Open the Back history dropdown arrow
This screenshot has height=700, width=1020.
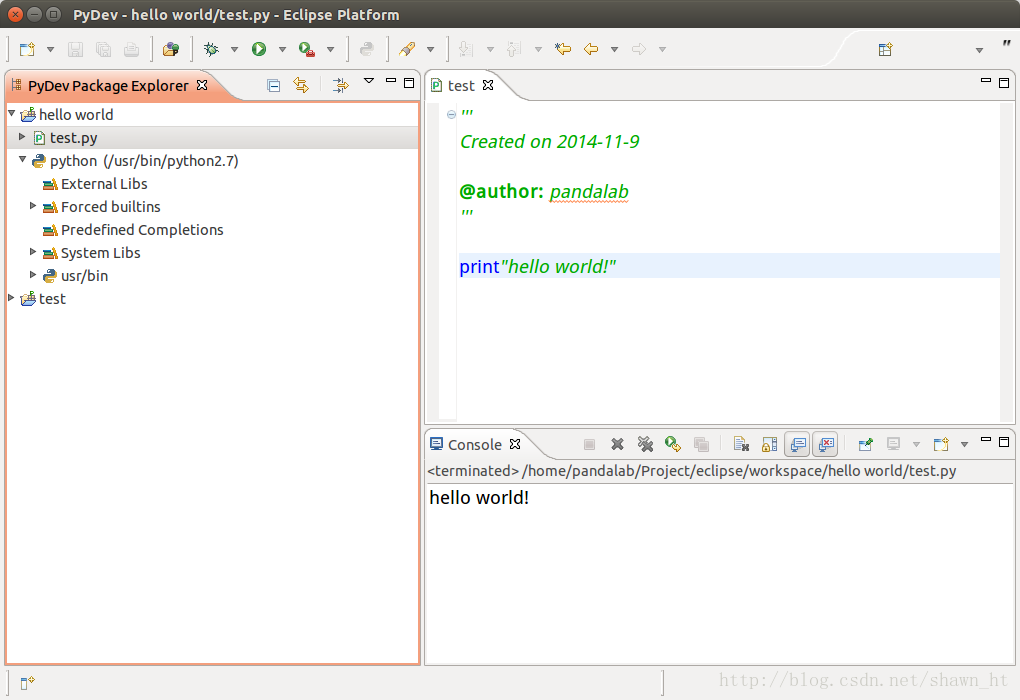coord(614,49)
